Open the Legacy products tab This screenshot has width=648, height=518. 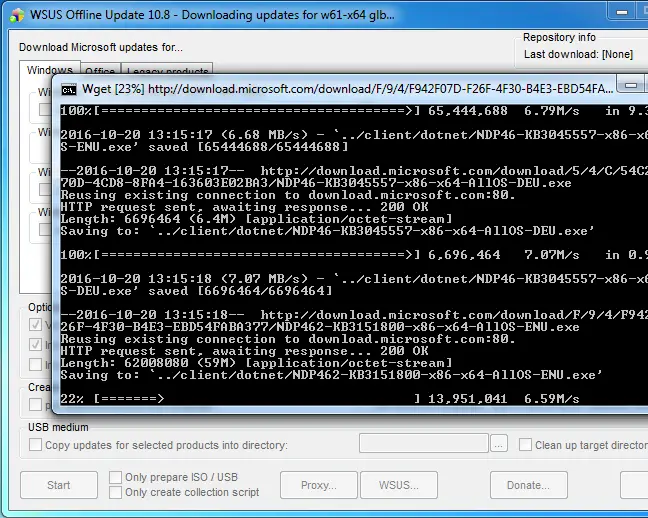(x=167, y=71)
